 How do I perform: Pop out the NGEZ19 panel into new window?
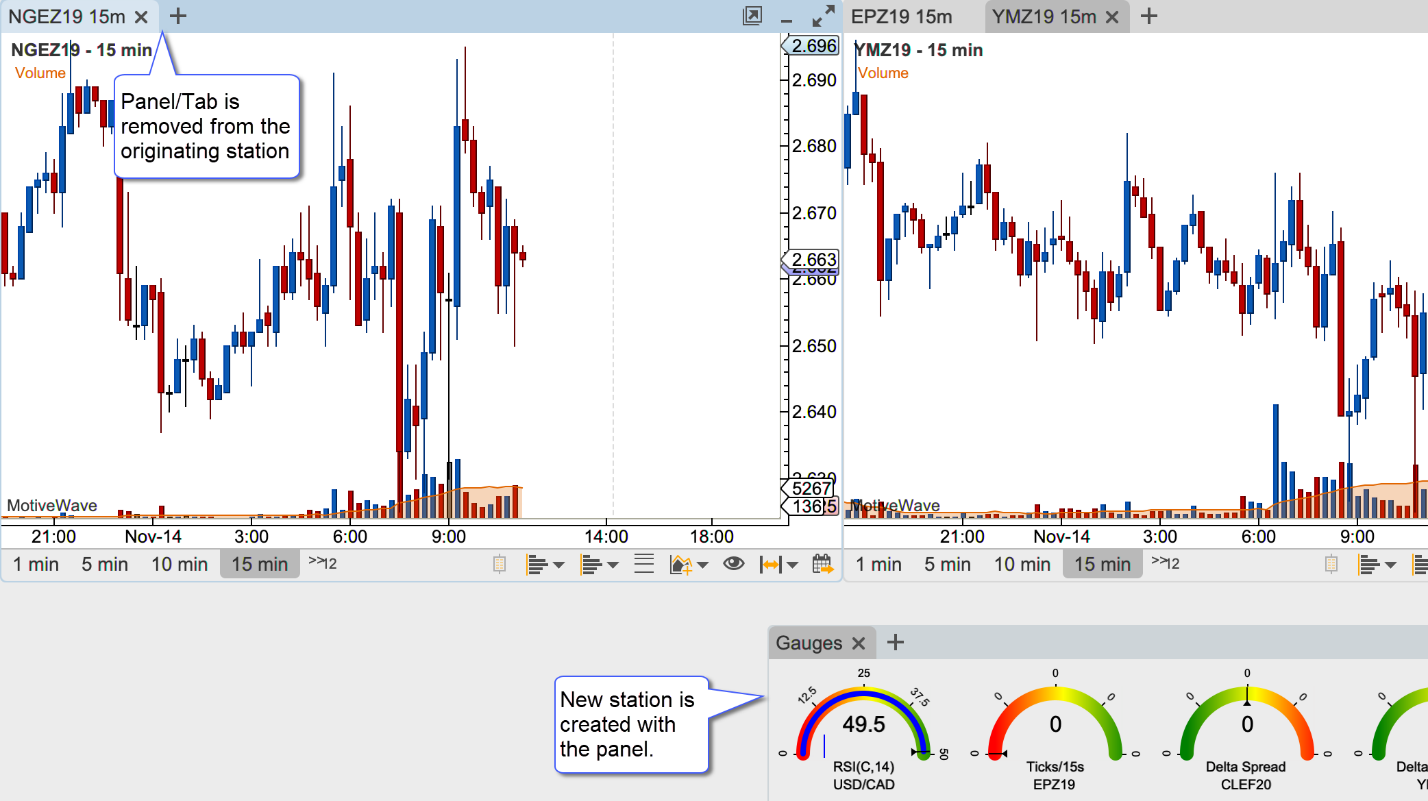coord(752,16)
